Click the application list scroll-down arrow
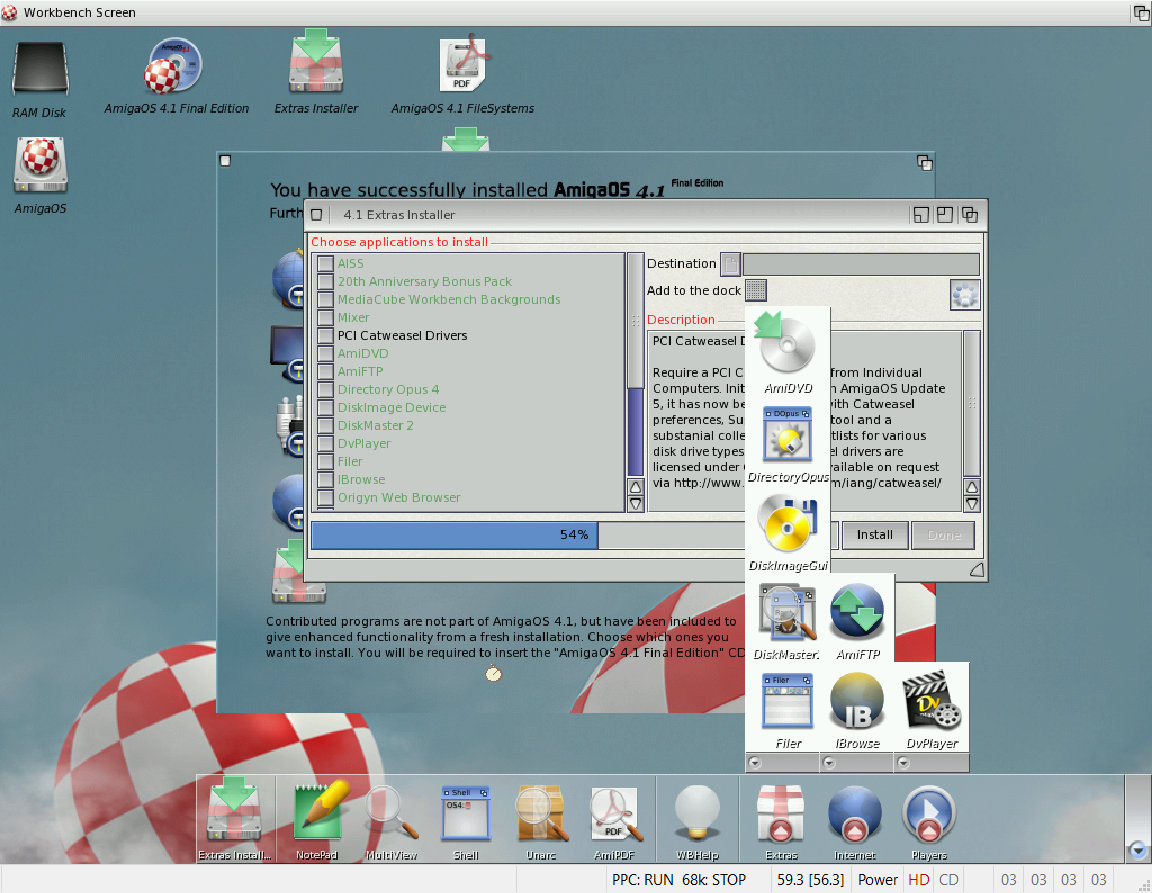This screenshot has height=893, width=1152. pyautogui.click(x=636, y=503)
